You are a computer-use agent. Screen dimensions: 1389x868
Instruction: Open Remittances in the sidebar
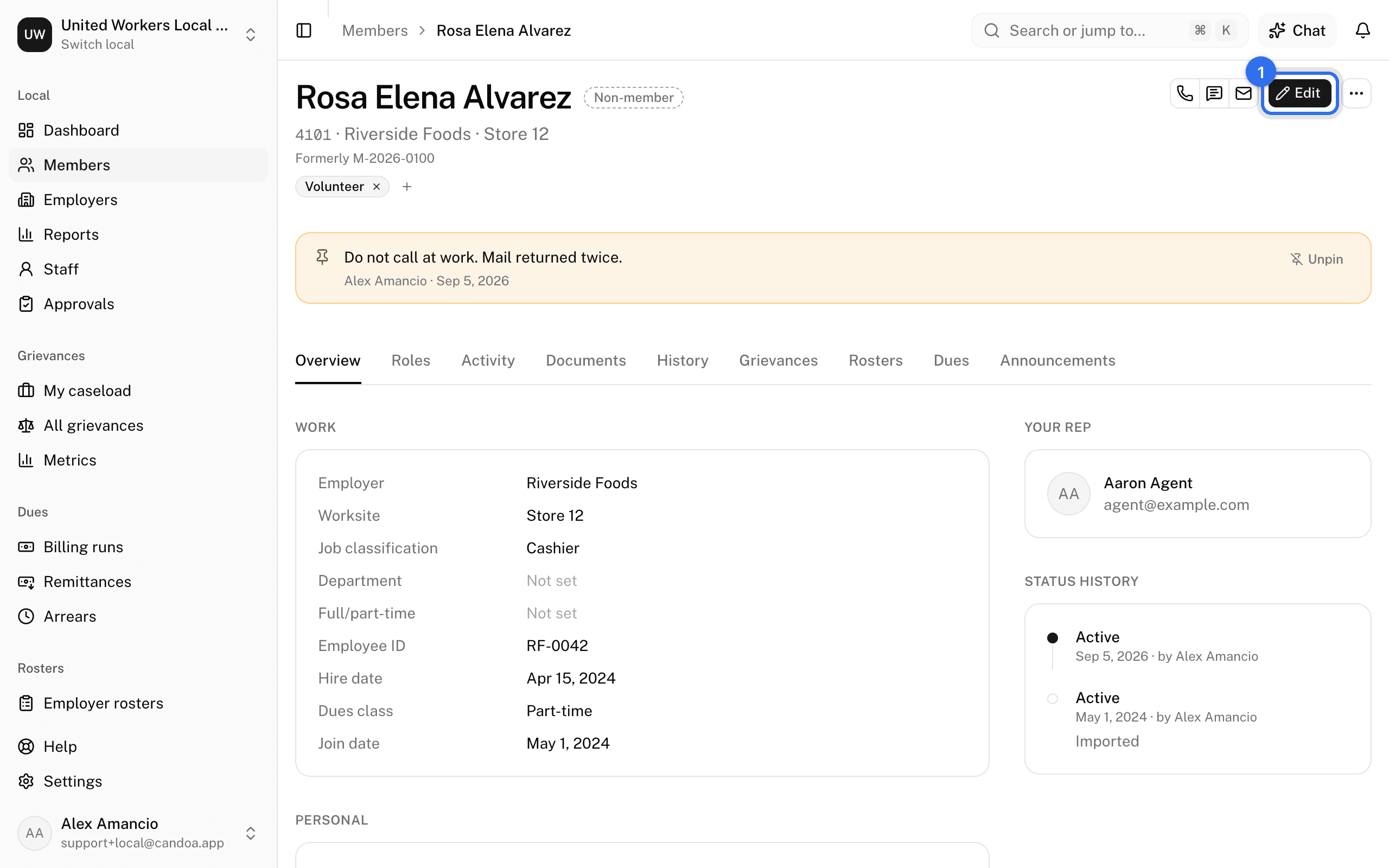click(138, 582)
